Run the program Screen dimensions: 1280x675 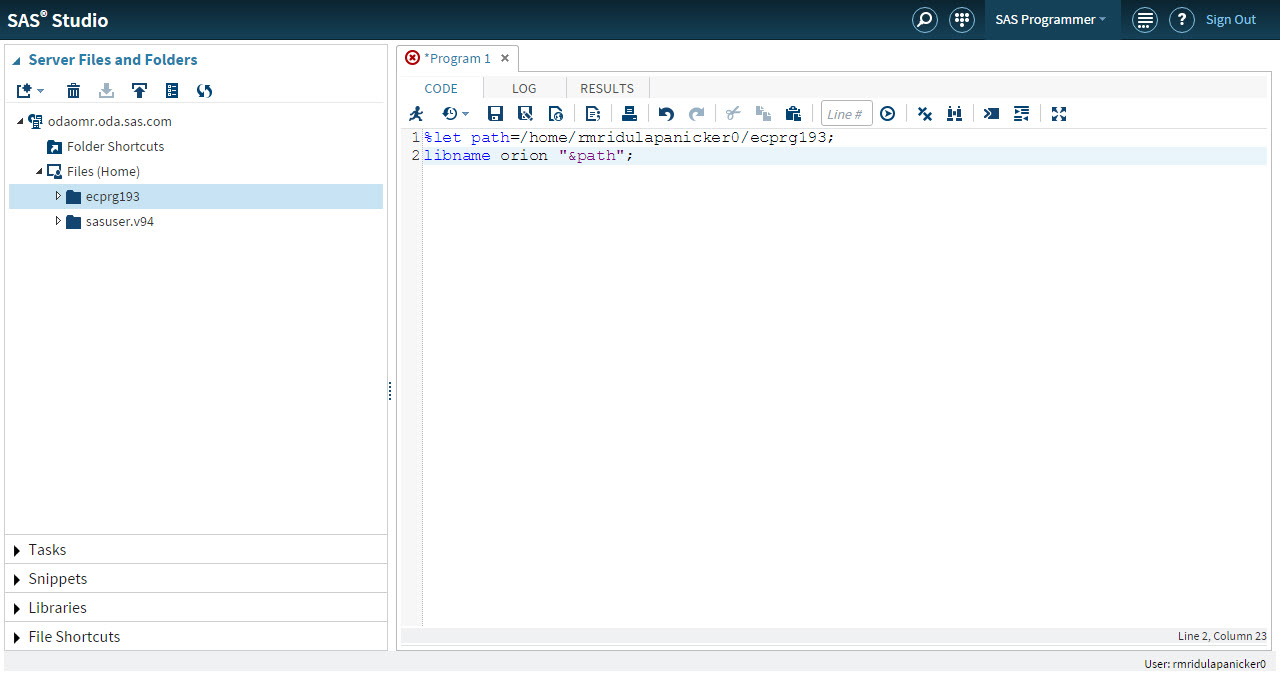[x=415, y=113]
